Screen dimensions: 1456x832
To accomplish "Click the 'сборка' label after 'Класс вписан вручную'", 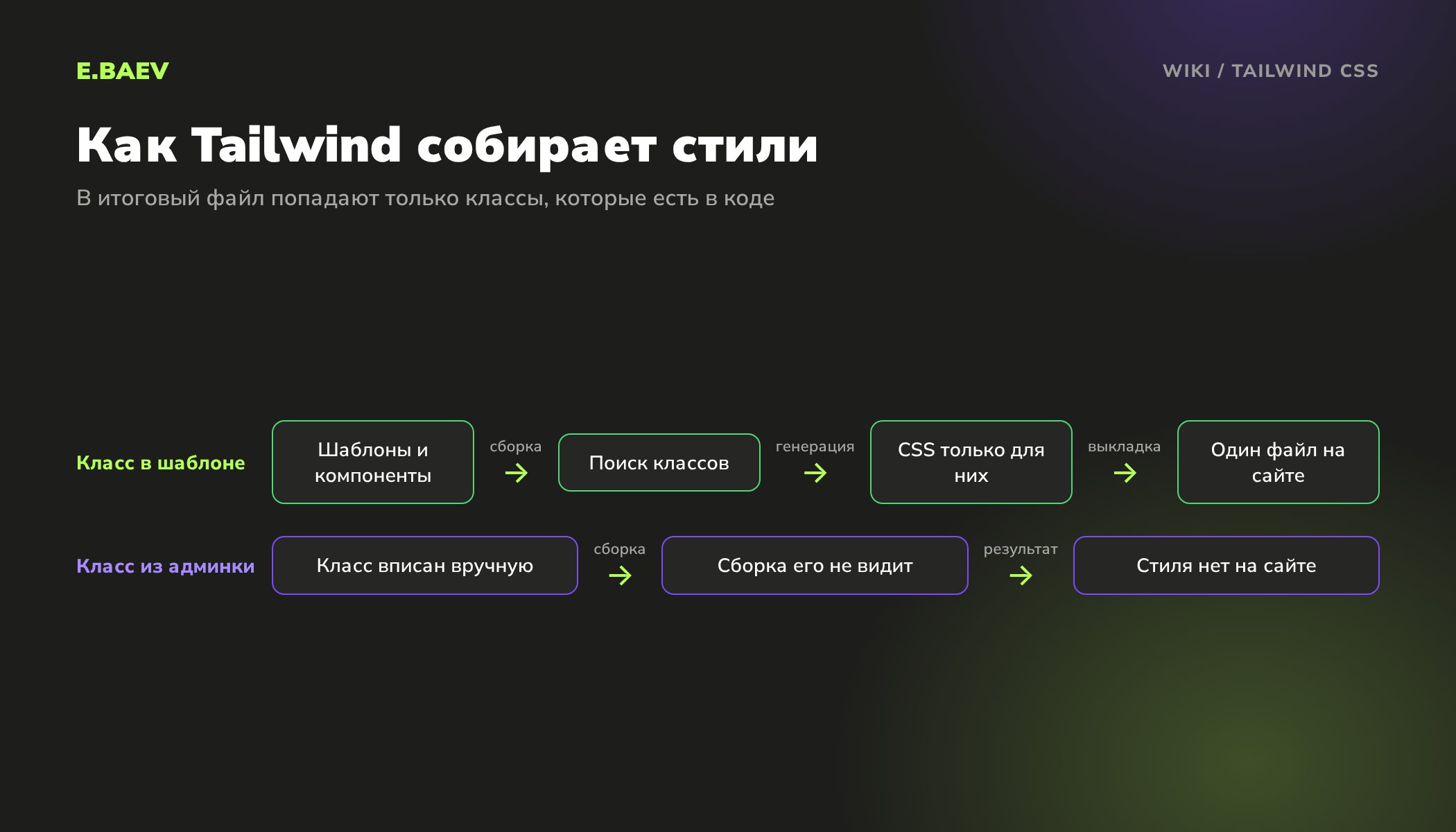I will (620, 549).
